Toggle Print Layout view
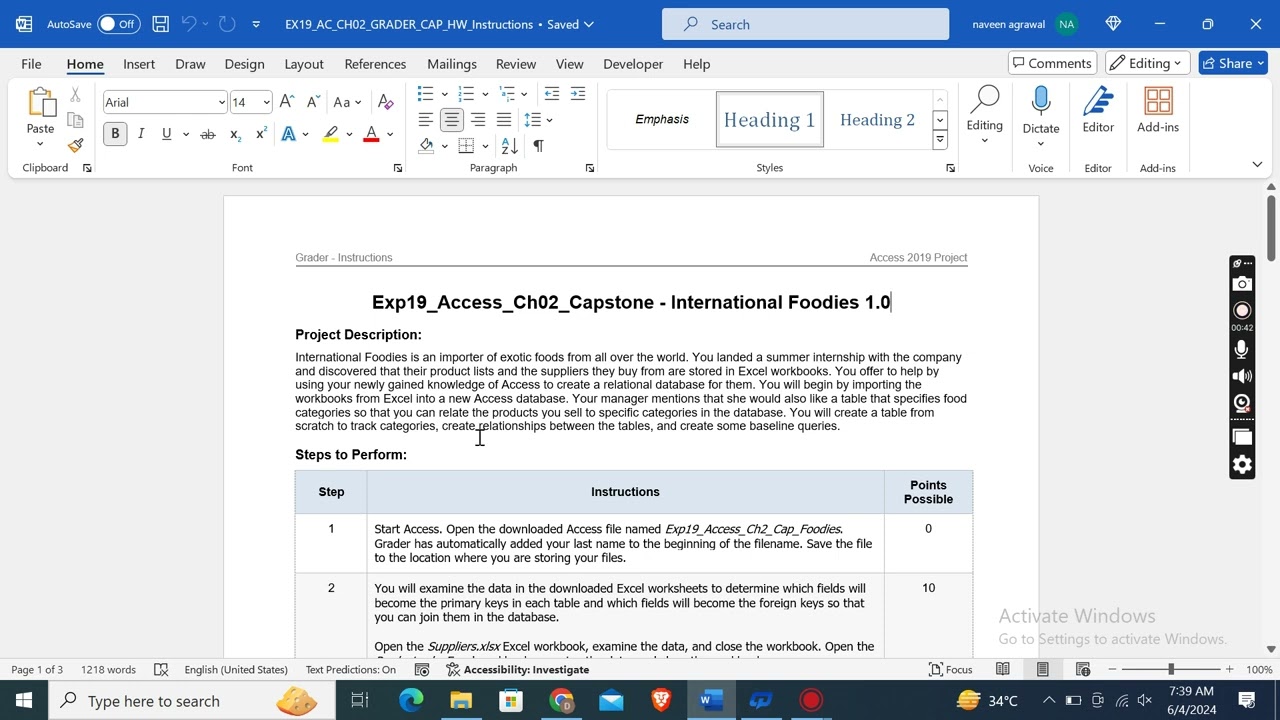Image resolution: width=1280 pixels, height=720 pixels. pos(1042,669)
